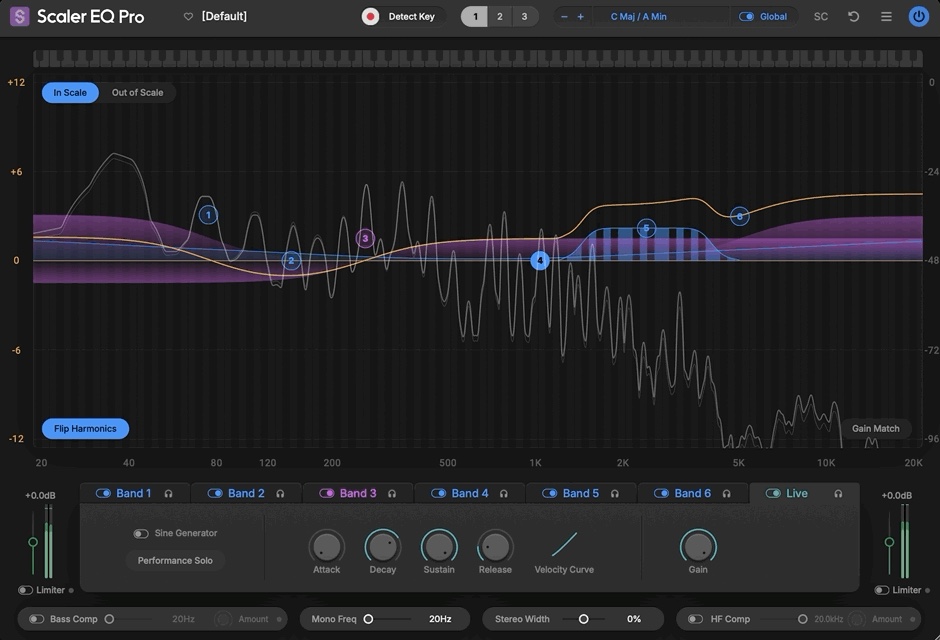
Task: Select key slot 3
Action: 525,17
